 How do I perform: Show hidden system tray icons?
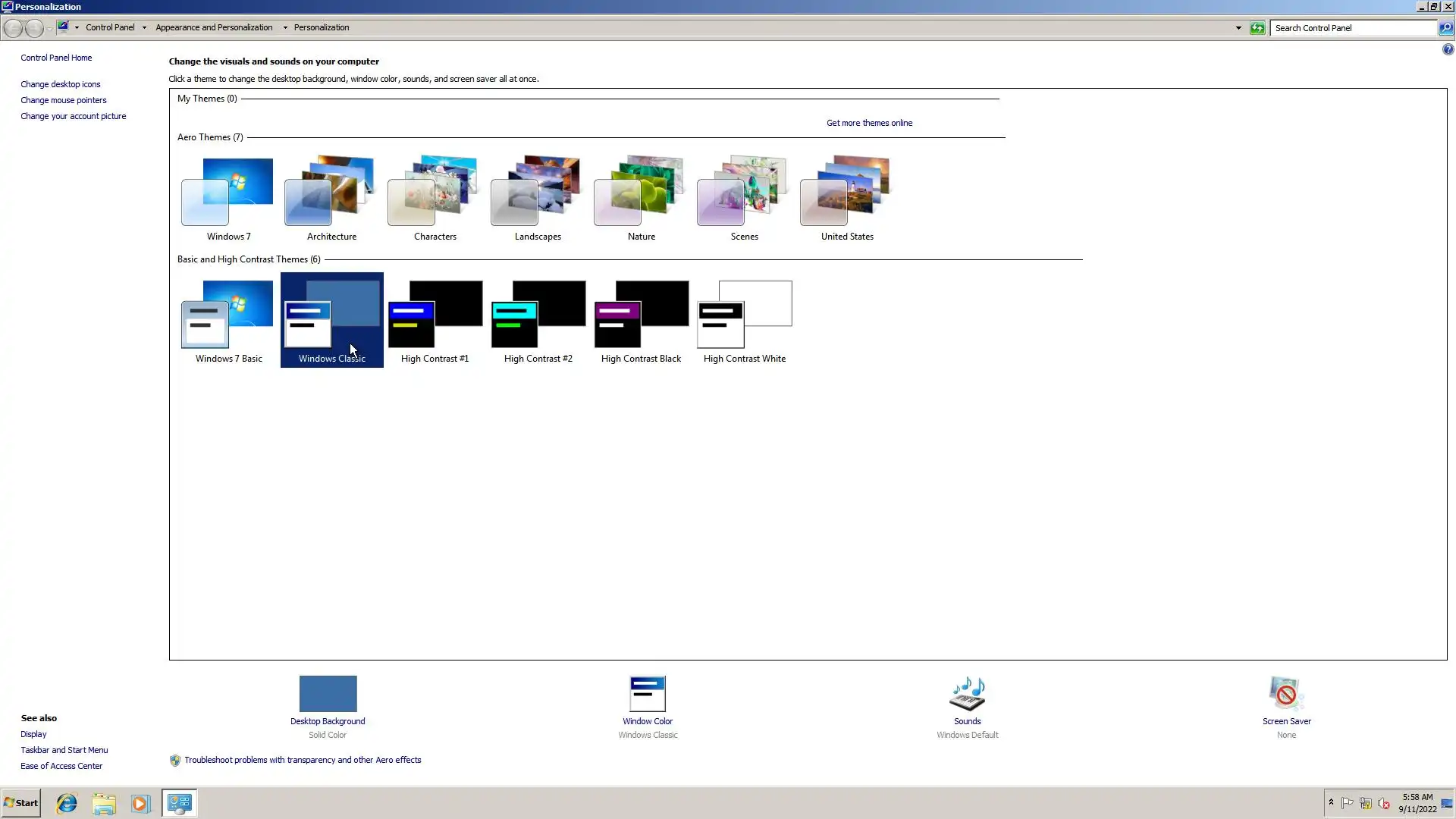click(1331, 802)
